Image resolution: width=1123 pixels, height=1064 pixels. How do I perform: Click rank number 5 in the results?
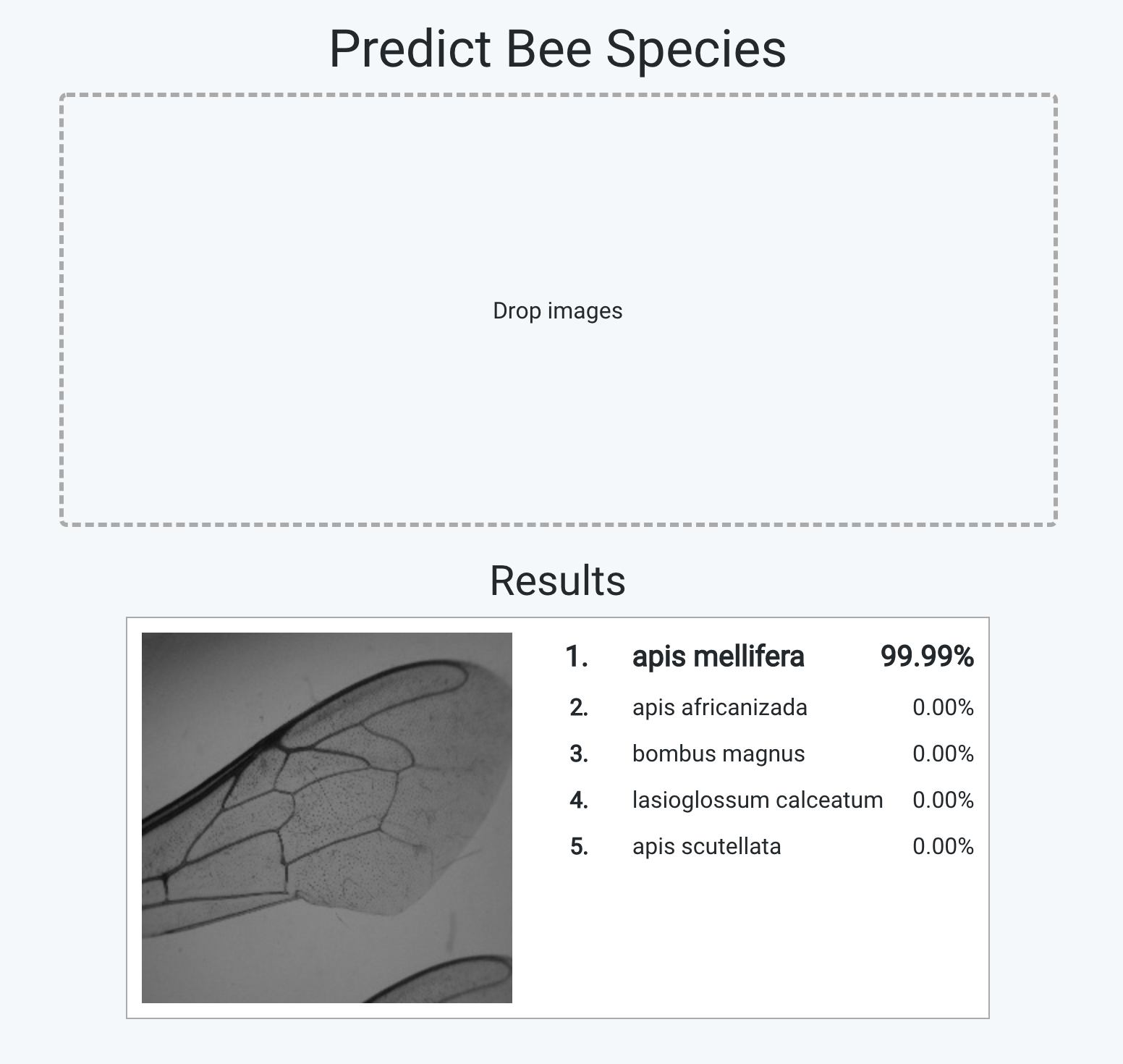pos(579,846)
